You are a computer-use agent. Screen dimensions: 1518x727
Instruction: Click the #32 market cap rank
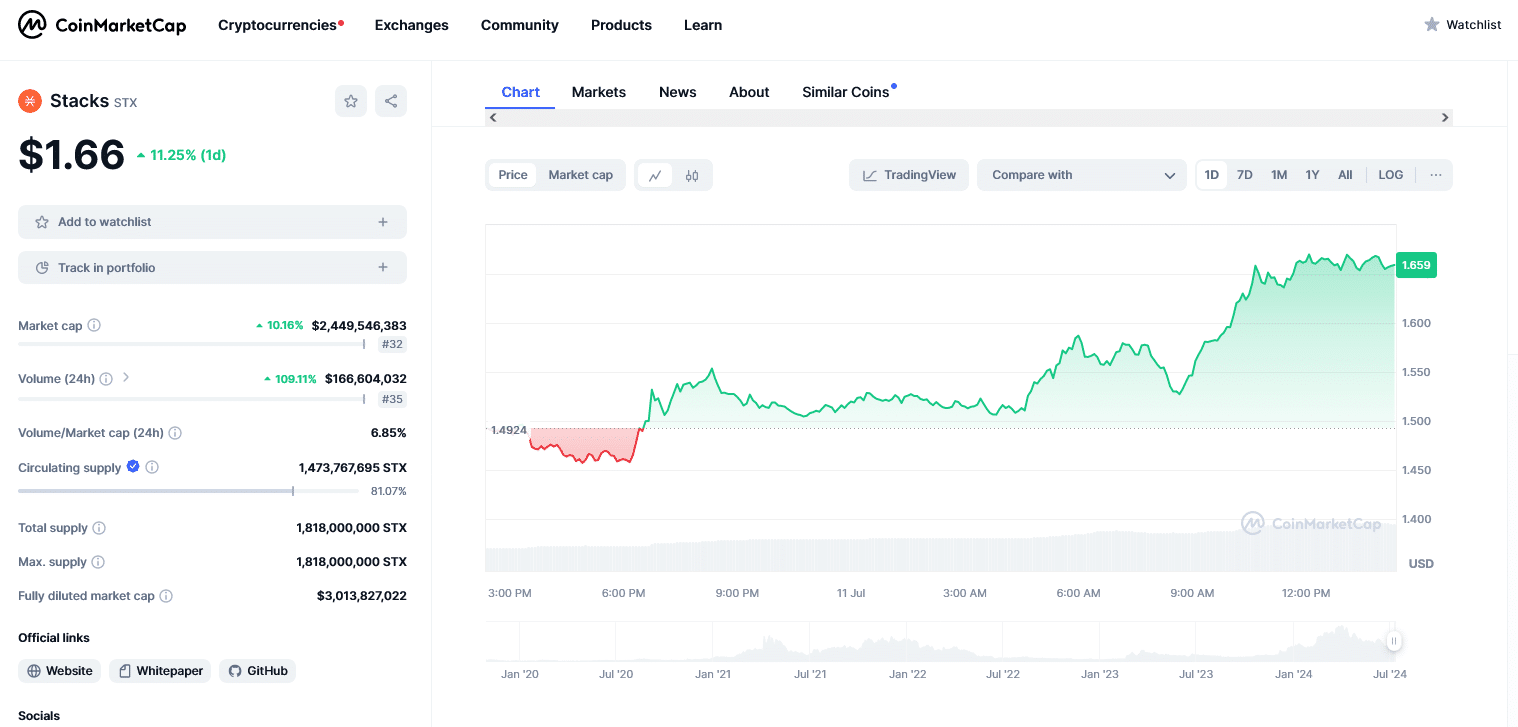[392, 345]
